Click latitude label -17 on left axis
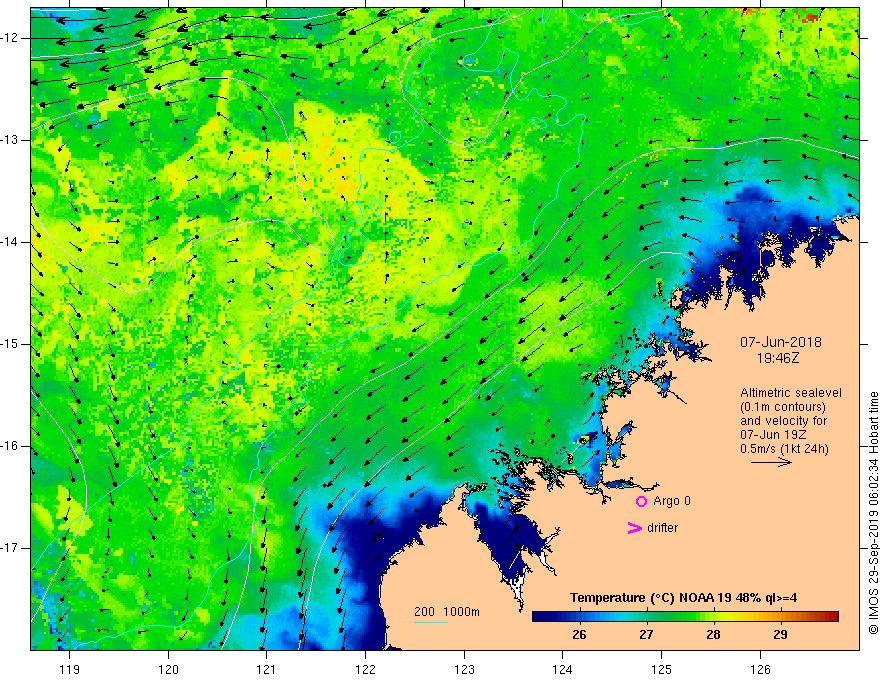880x680 pixels. click(x=10, y=548)
